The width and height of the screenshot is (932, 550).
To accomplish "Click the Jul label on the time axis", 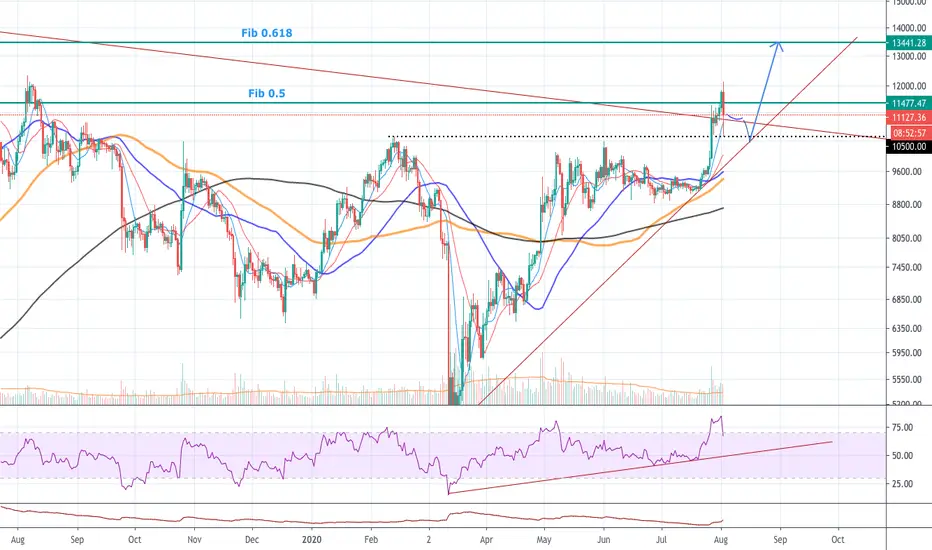I will pyautogui.click(x=661, y=540).
